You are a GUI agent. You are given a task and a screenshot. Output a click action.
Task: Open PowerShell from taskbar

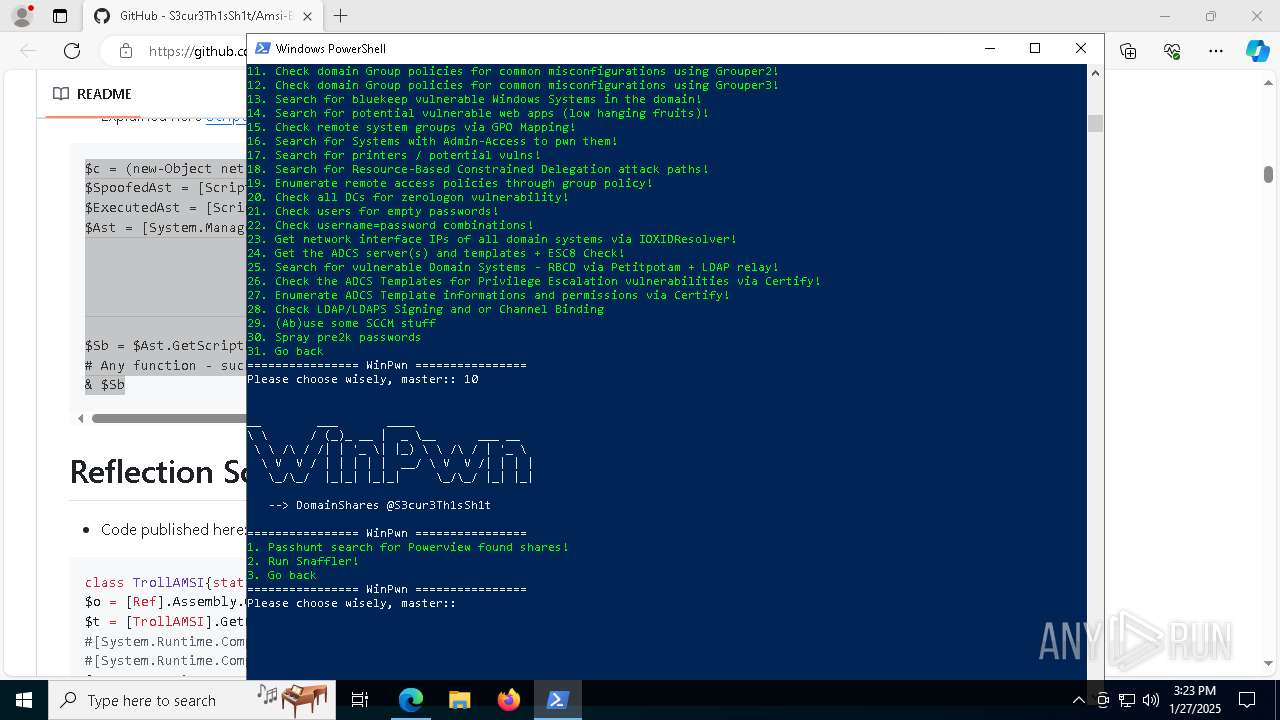(x=557, y=700)
